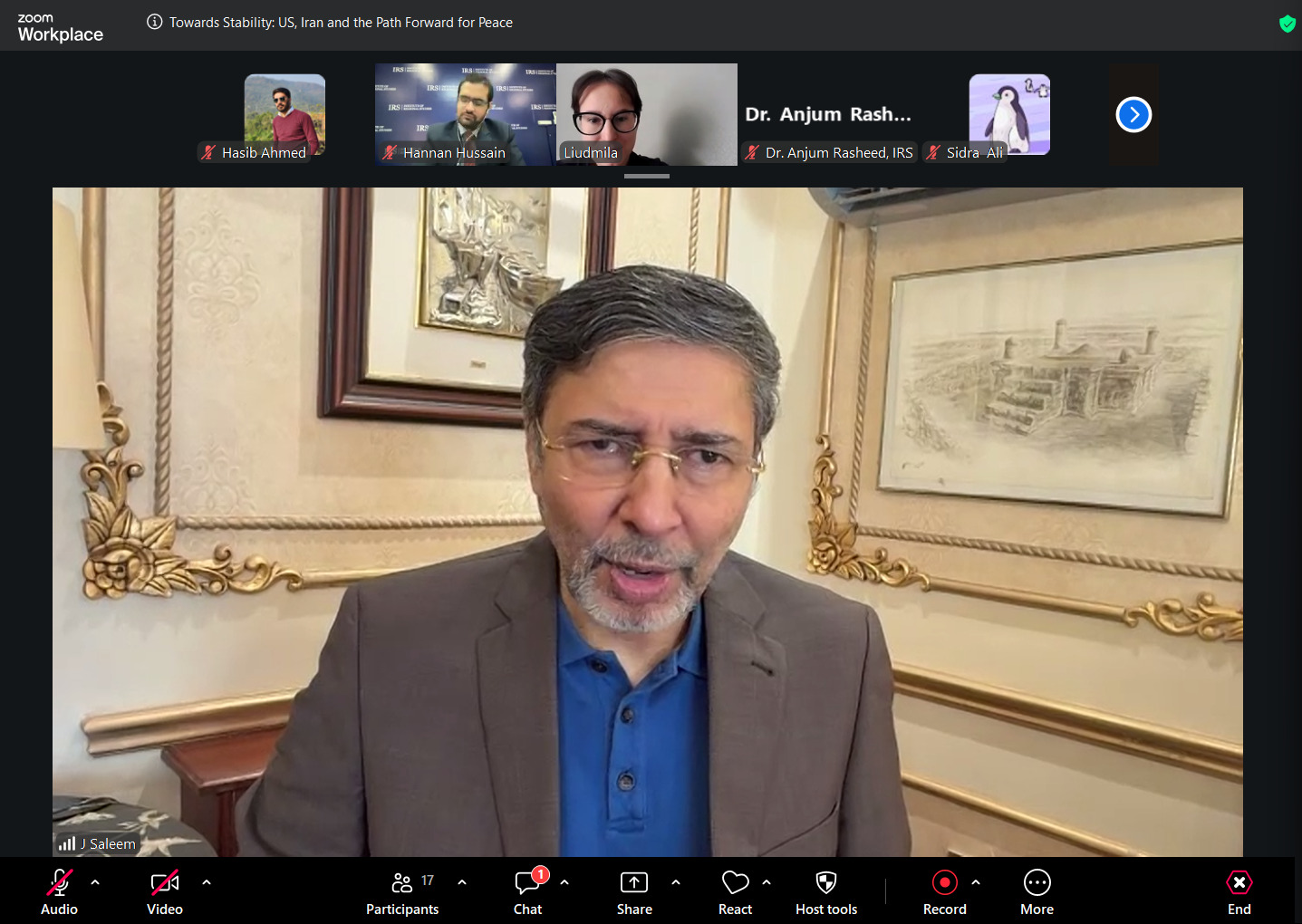Click the muted mic icon beside Hannan Hussain
This screenshot has height=924, width=1302.
(x=390, y=152)
